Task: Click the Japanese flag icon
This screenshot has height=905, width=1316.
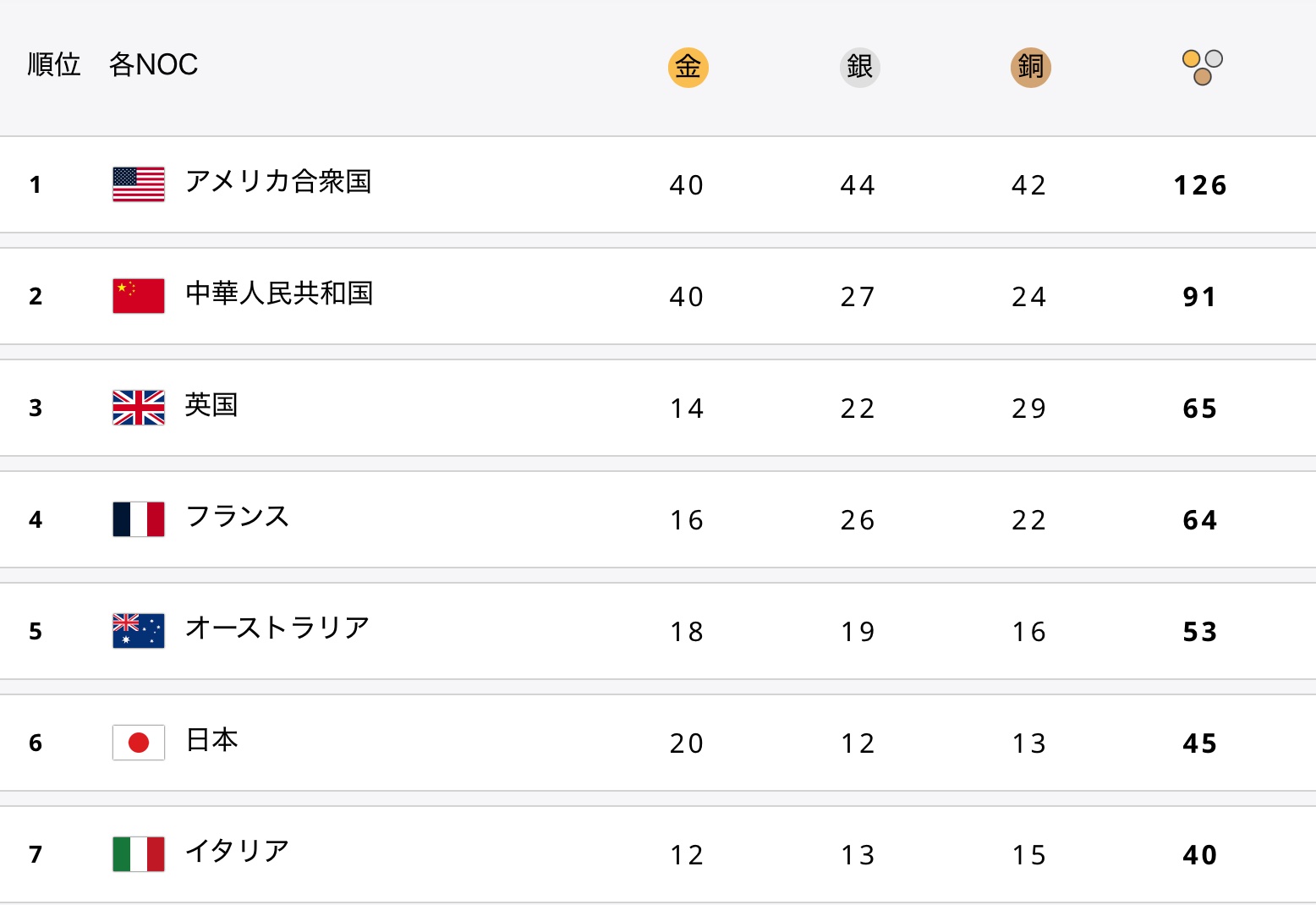Action: tap(139, 742)
